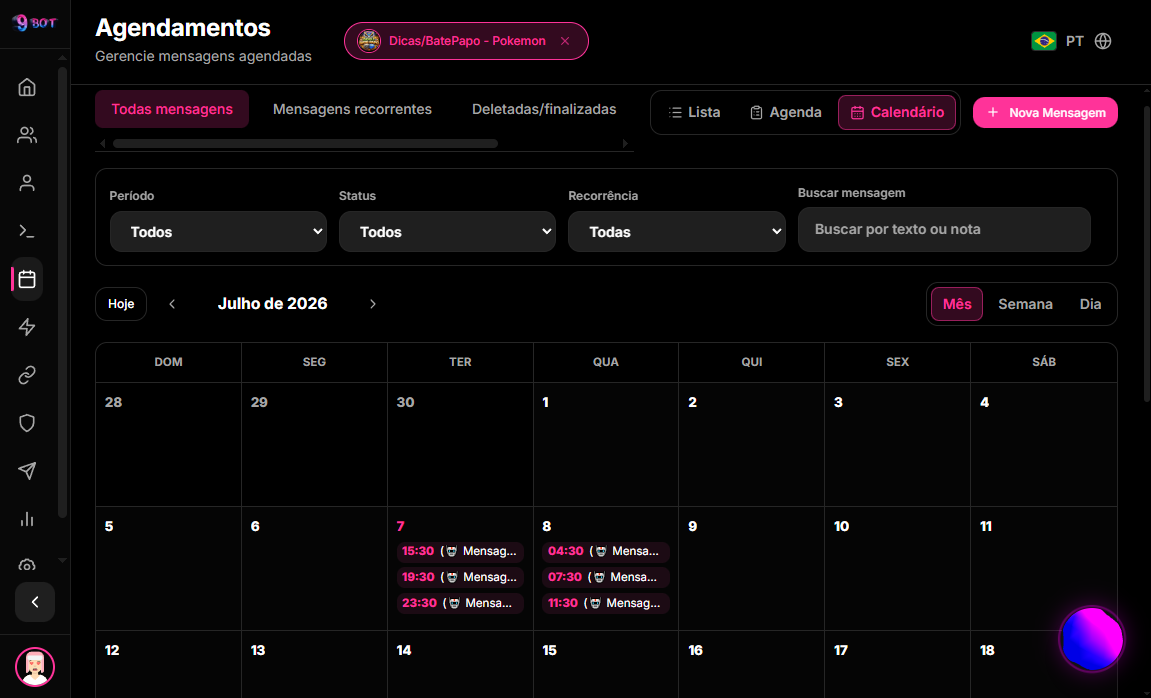The image size is (1151, 698).
Task: Open the 19:30 message on day 7
Action: pos(460,577)
